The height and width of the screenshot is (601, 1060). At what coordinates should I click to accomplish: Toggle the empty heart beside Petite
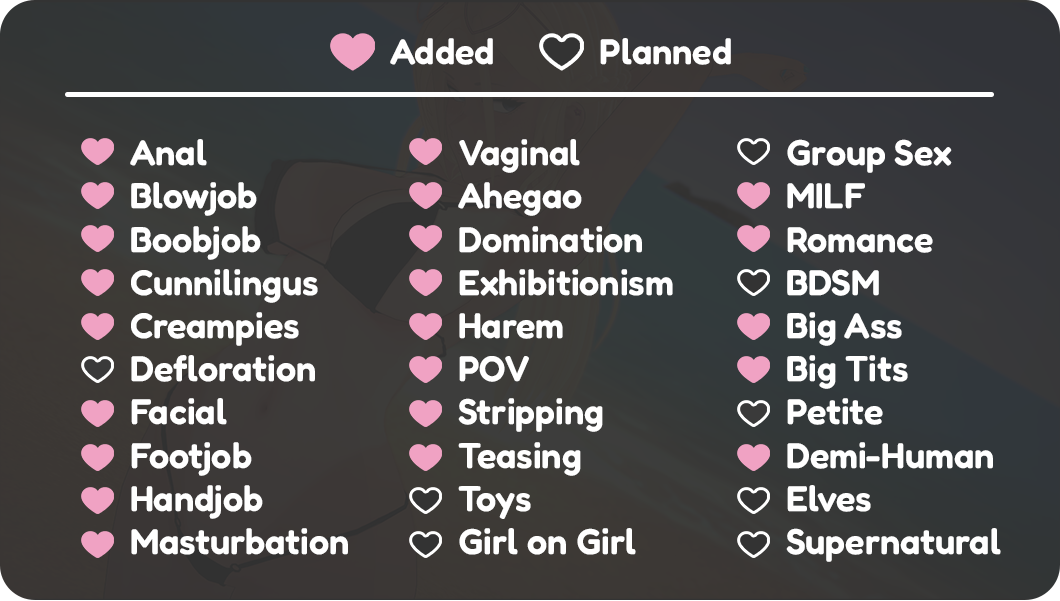[x=753, y=413]
